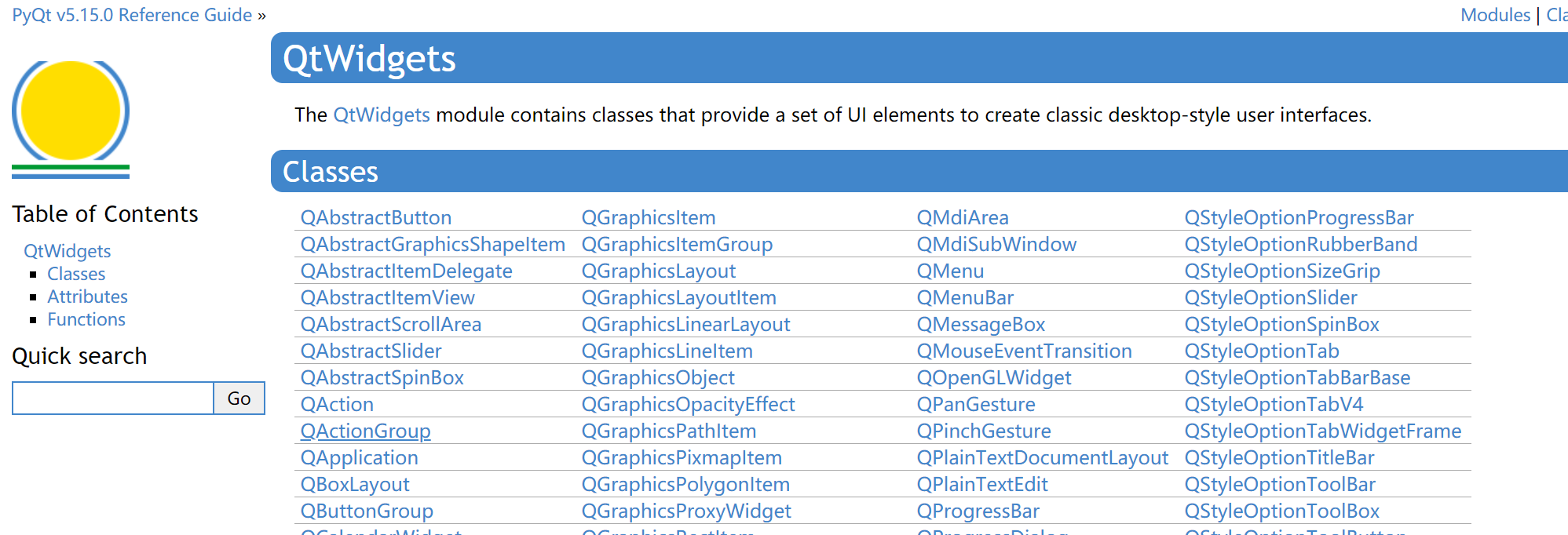Image resolution: width=1568 pixels, height=535 pixels.
Task: Open the QActionGroup class page
Action: tap(365, 431)
